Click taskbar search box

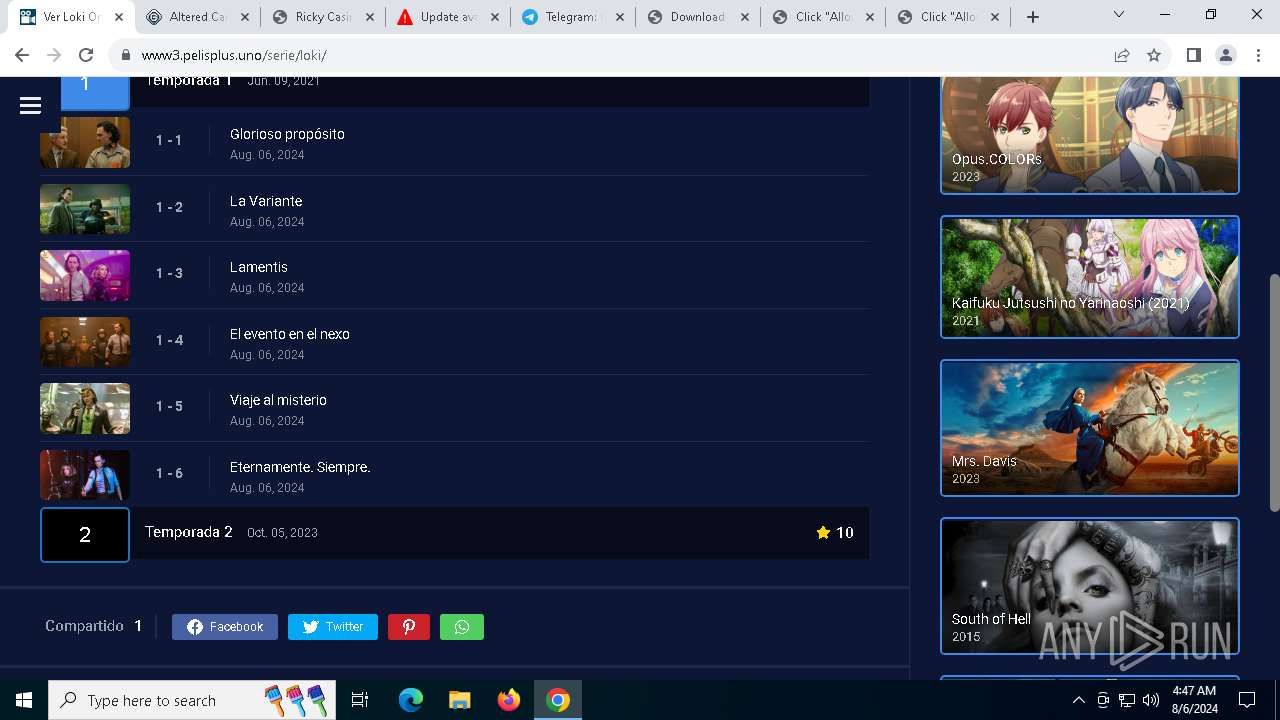pyautogui.click(x=193, y=700)
